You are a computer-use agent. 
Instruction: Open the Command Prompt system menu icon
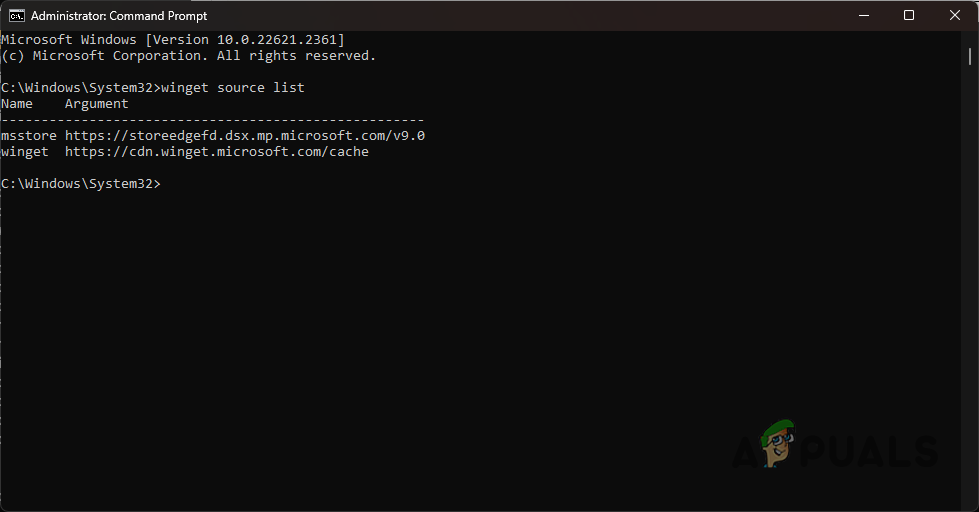[16, 15]
